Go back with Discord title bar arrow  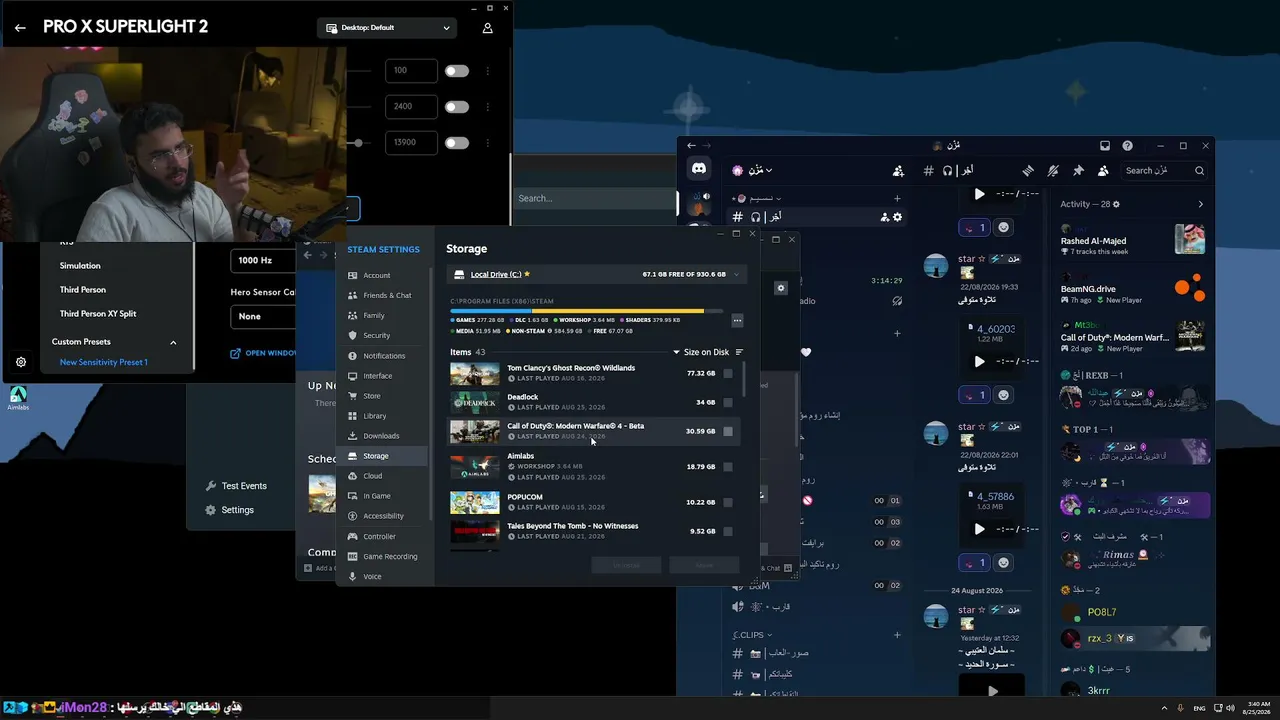coord(691,146)
